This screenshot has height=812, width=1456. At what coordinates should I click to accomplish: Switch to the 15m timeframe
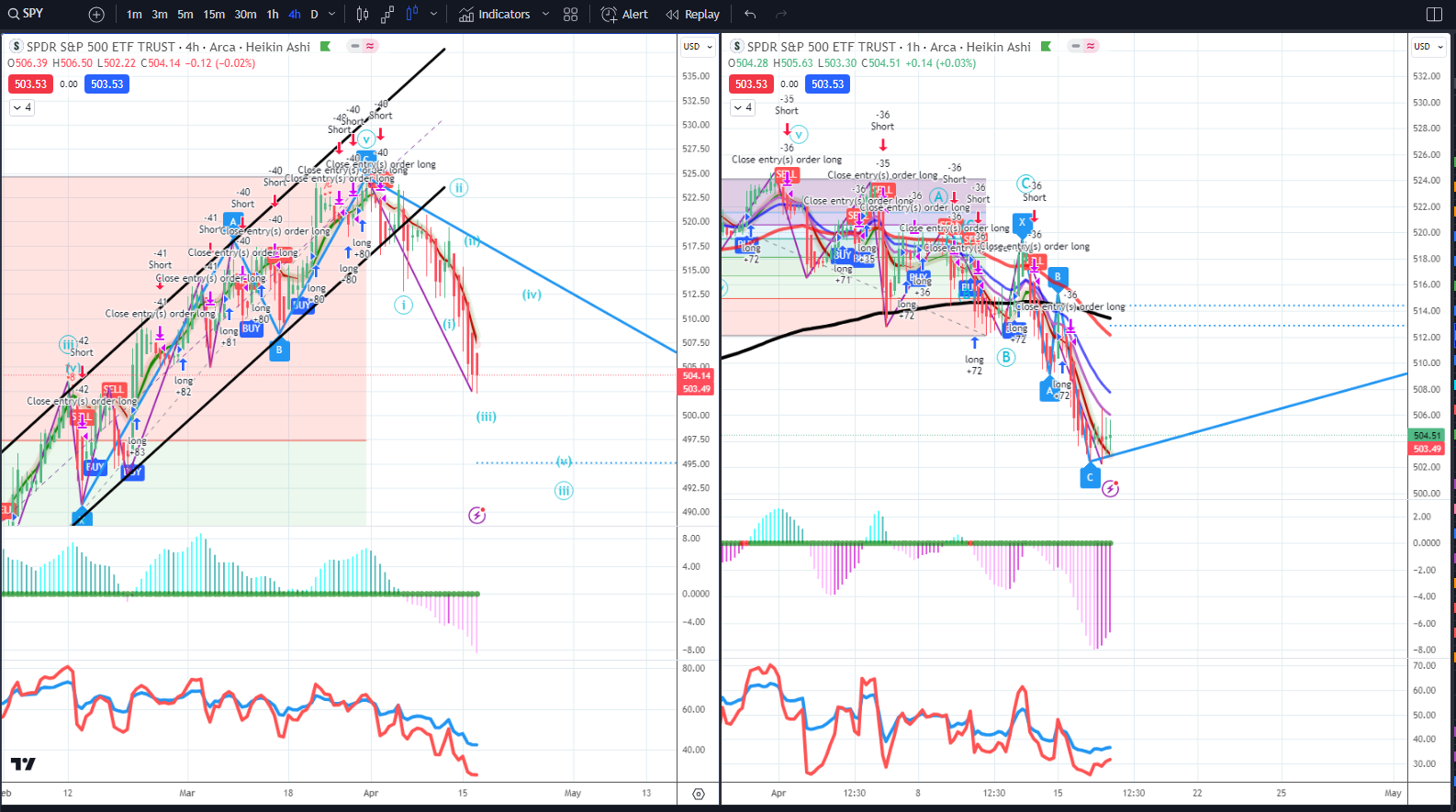tap(214, 15)
